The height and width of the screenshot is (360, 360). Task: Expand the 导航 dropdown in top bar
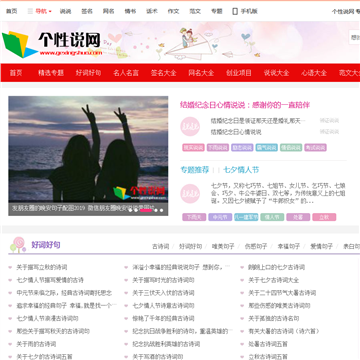(x=43, y=11)
